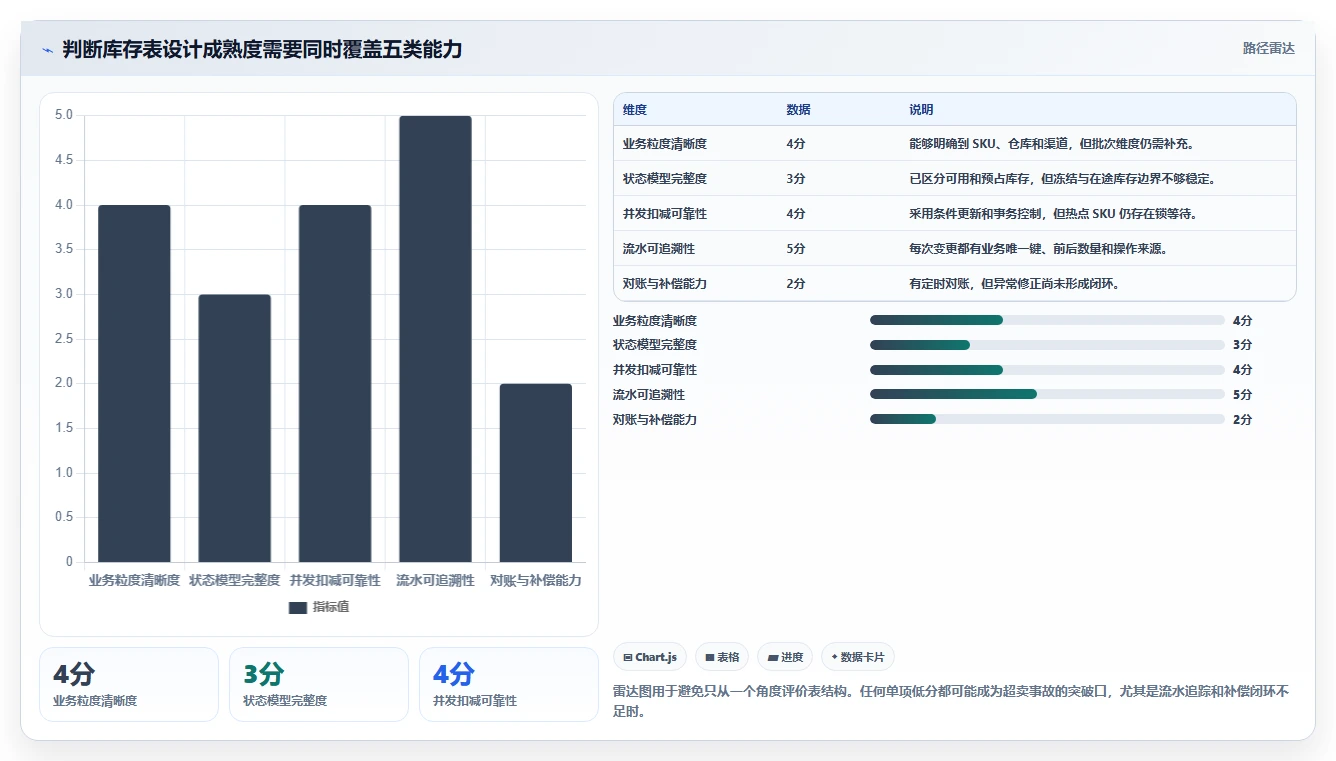Click the 对账与补偿能力 chart axis label
This screenshot has width=1336, height=761.
point(536,580)
